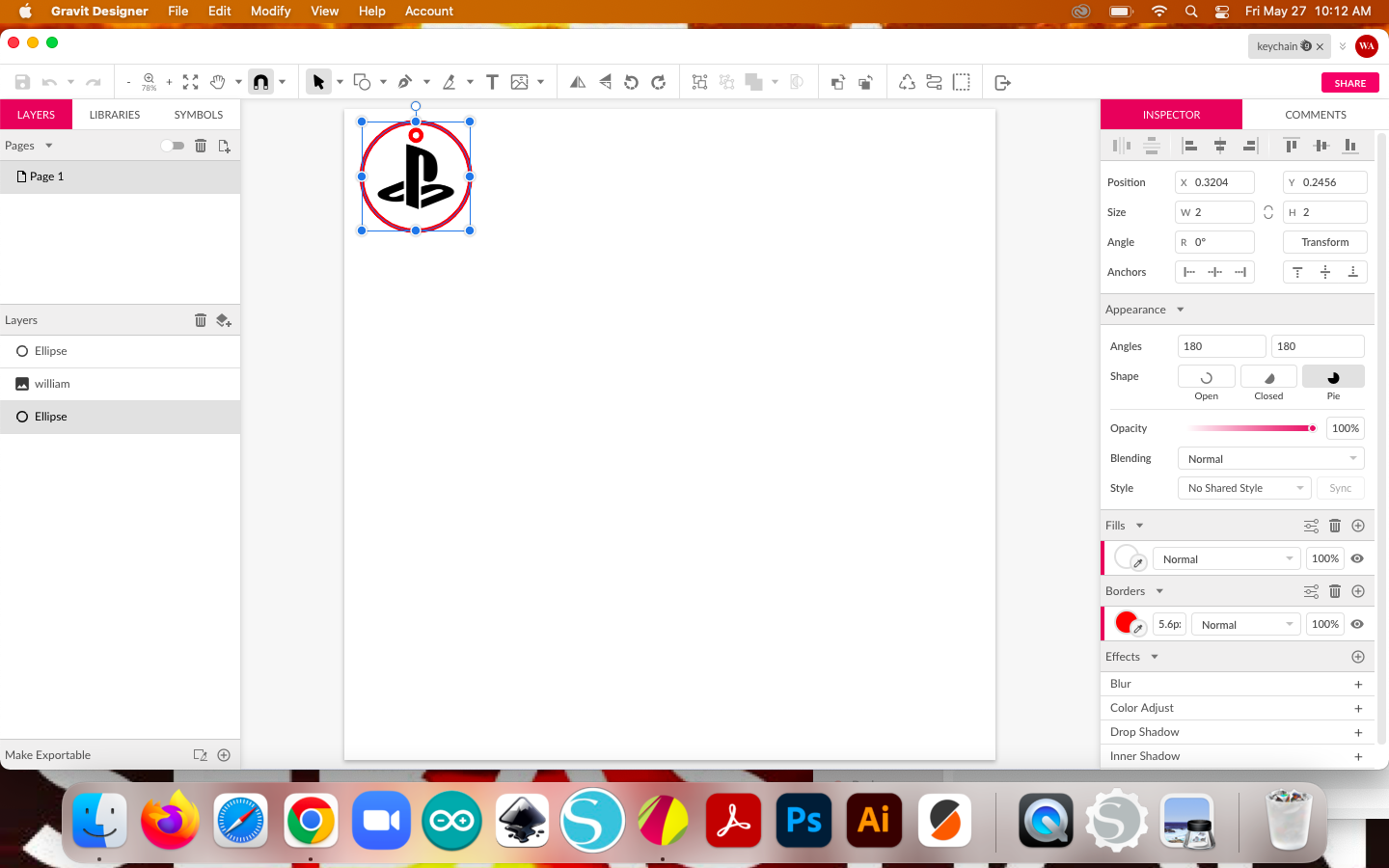This screenshot has height=868, width=1389.
Task: Toggle fill visibility eye icon
Action: (x=1357, y=558)
